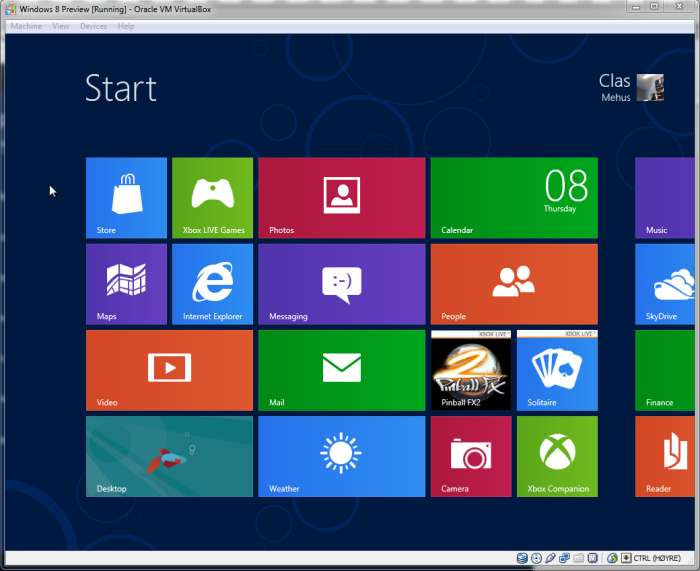The width and height of the screenshot is (700, 571).
Task: Launch the Pinball FX2 game tile
Action: (471, 370)
